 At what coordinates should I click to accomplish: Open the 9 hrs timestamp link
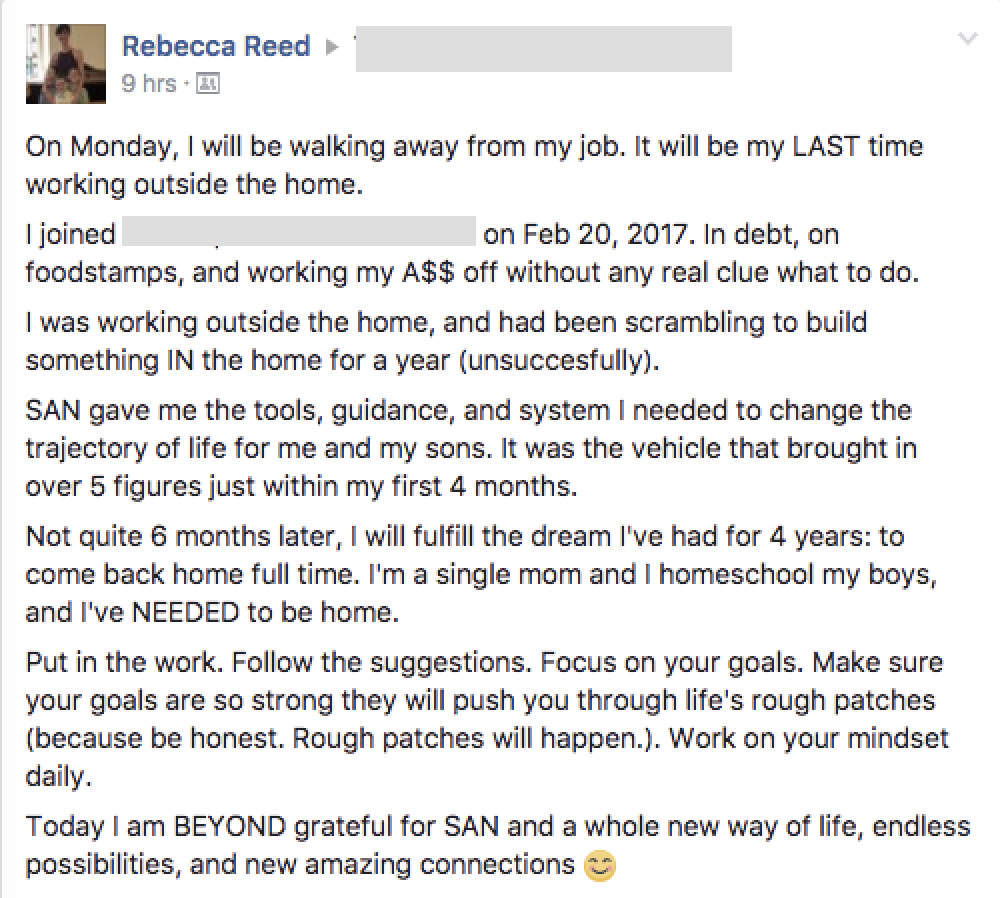click(149, 84)
